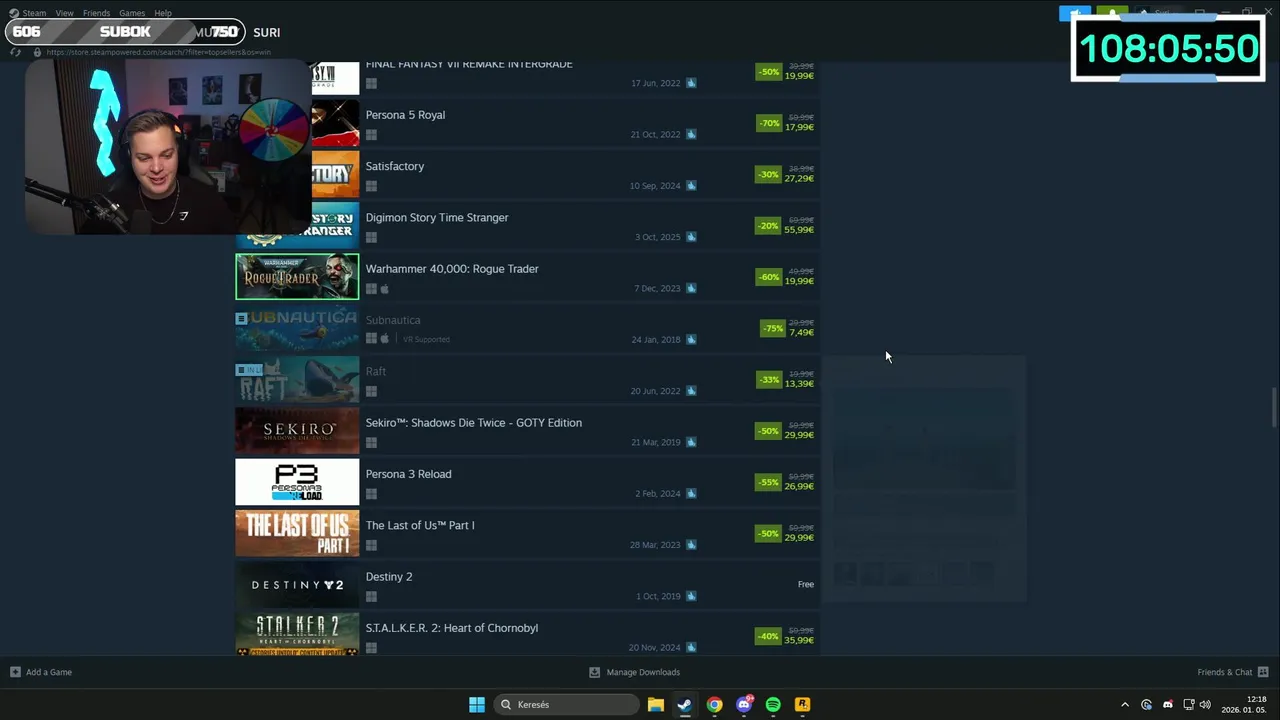Image resolution: width=1280 pixels, height=720 pixels.
Task: Click the Free price on the Destiny 2 row
Action: (806, 584)
